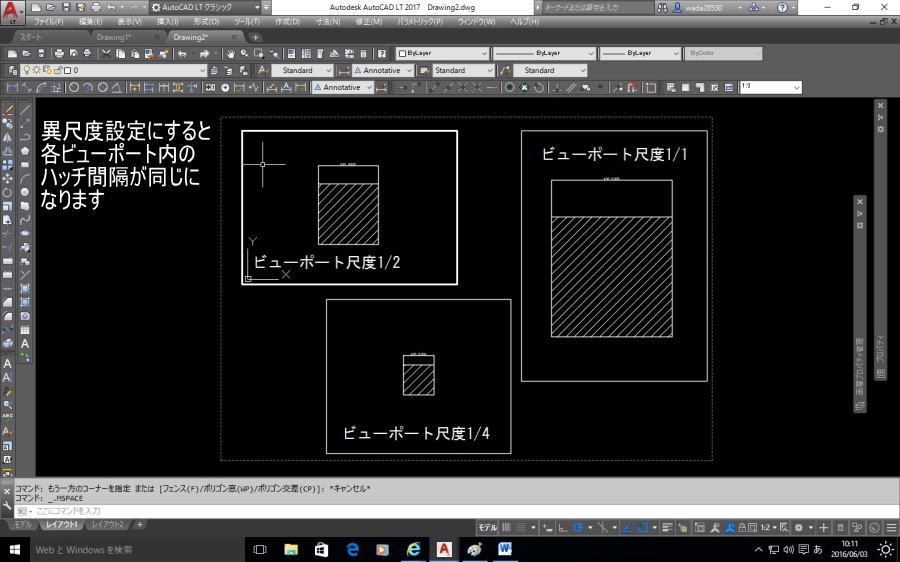
Task: Toggle viewport lock icon in status bar
Action: [742, 527]
